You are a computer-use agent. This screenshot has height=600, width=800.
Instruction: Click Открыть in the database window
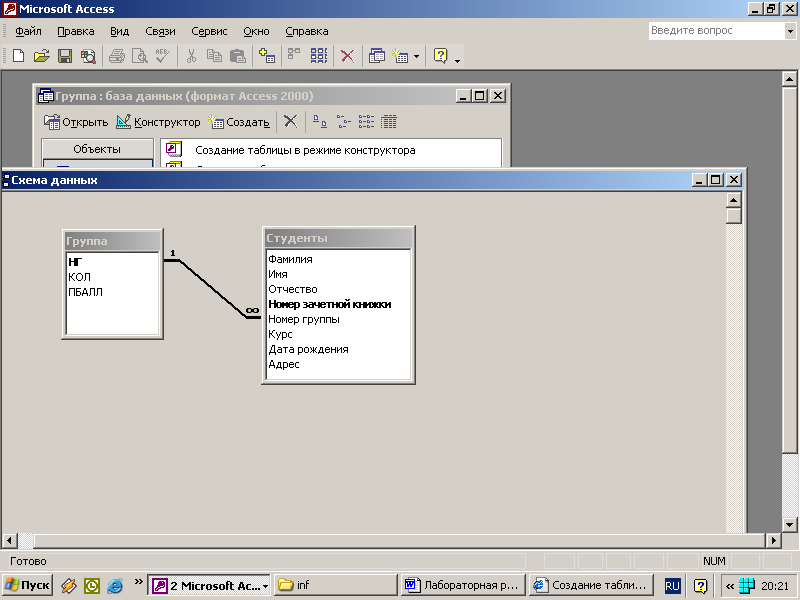pos(76,122)
